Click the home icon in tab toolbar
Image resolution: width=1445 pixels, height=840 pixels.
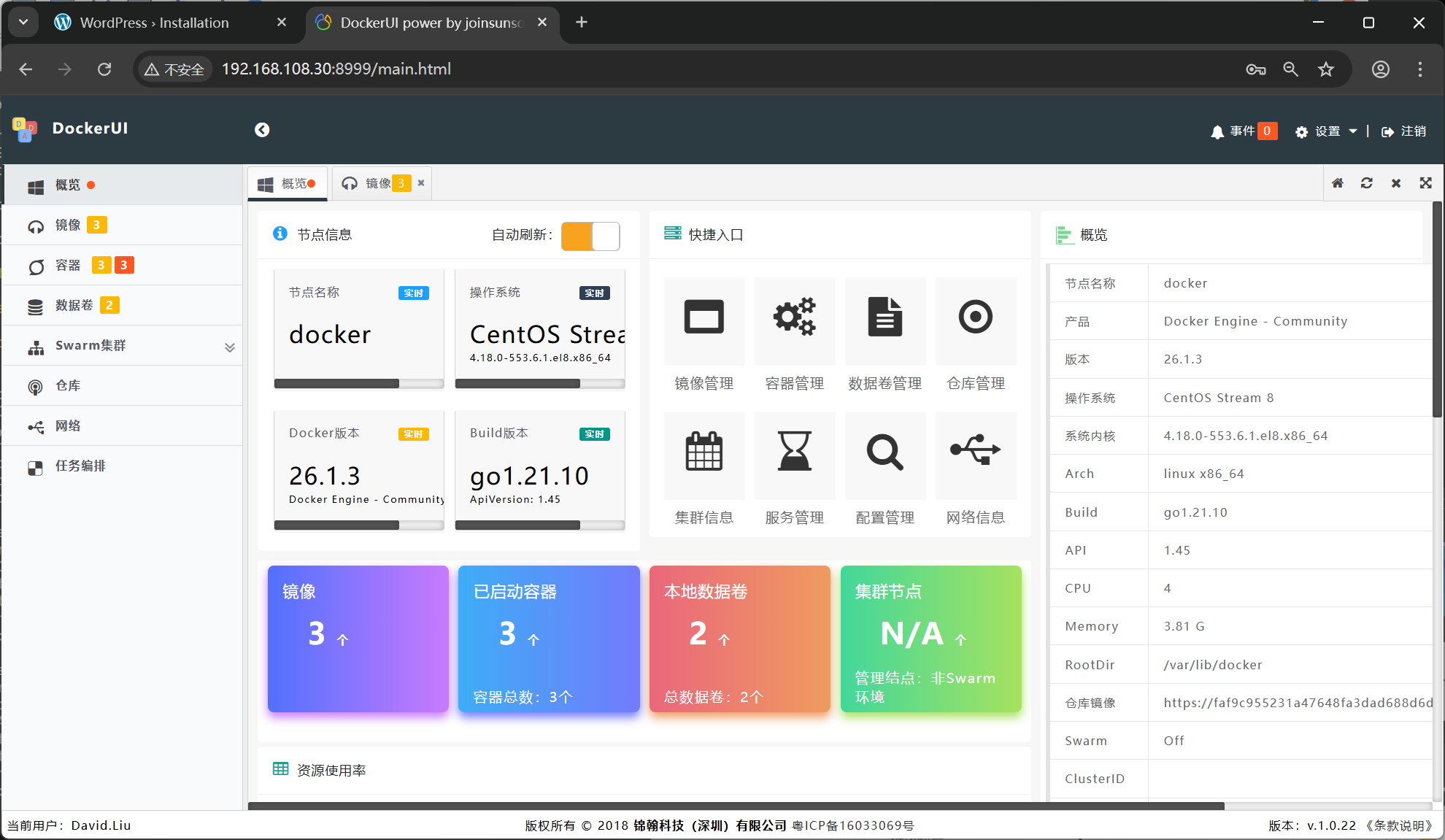pyautogui.click(x=1337, y=183)
